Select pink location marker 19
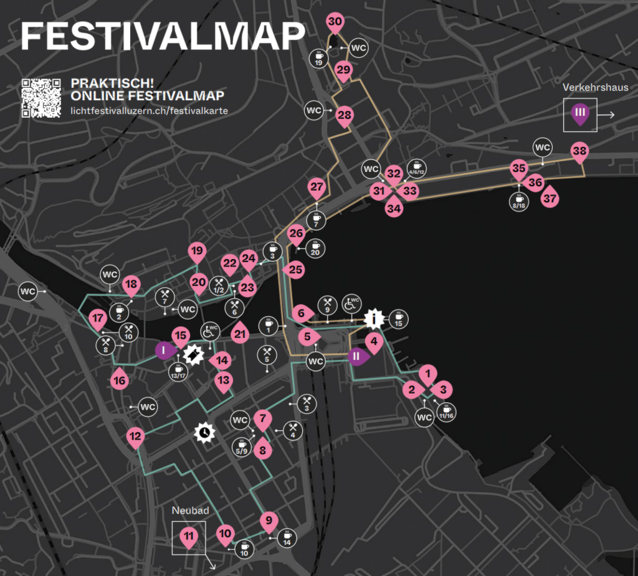 coord(197,252)
